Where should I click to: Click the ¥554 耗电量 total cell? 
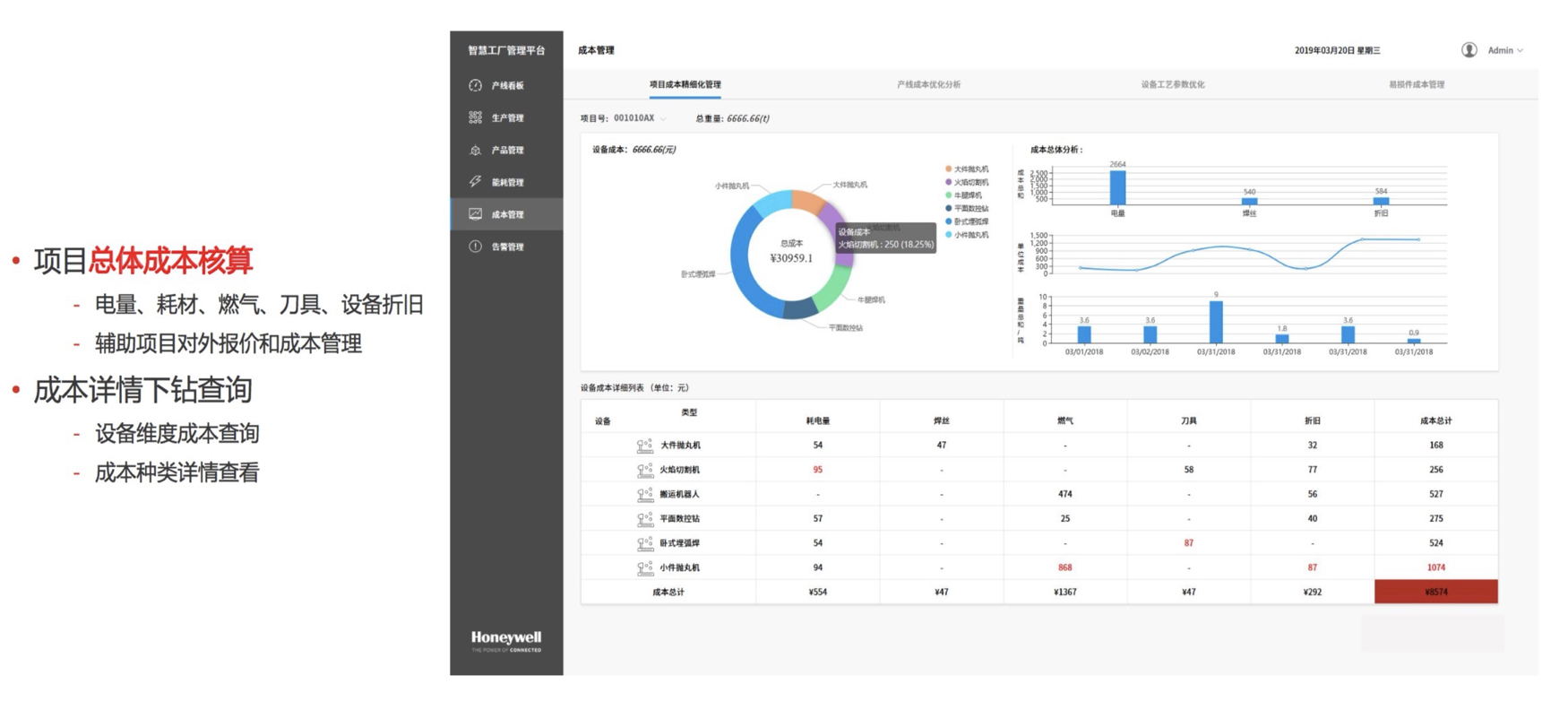pyautogui.click(x=818, y=592)
